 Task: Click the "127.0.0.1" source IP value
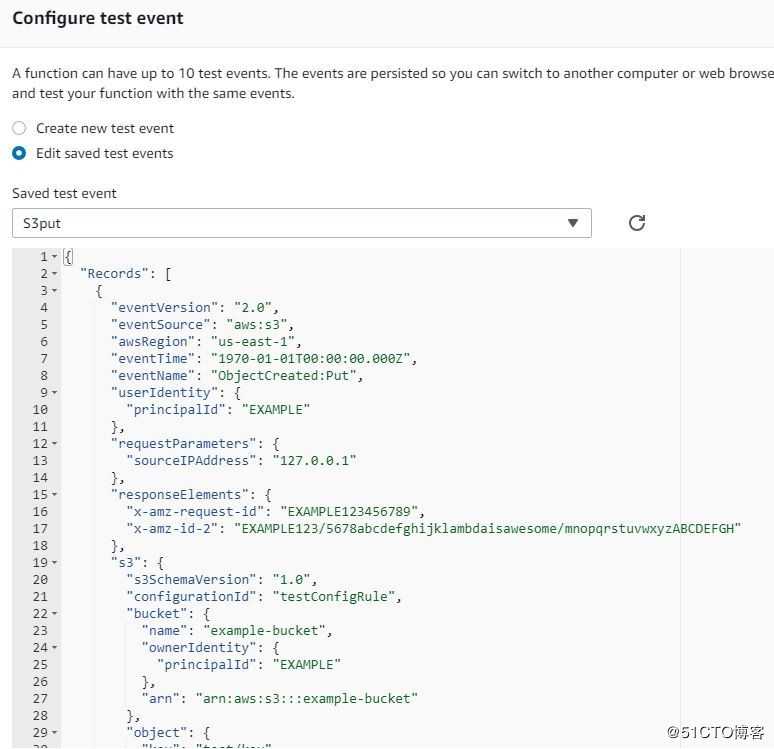[x=314, y=461]
